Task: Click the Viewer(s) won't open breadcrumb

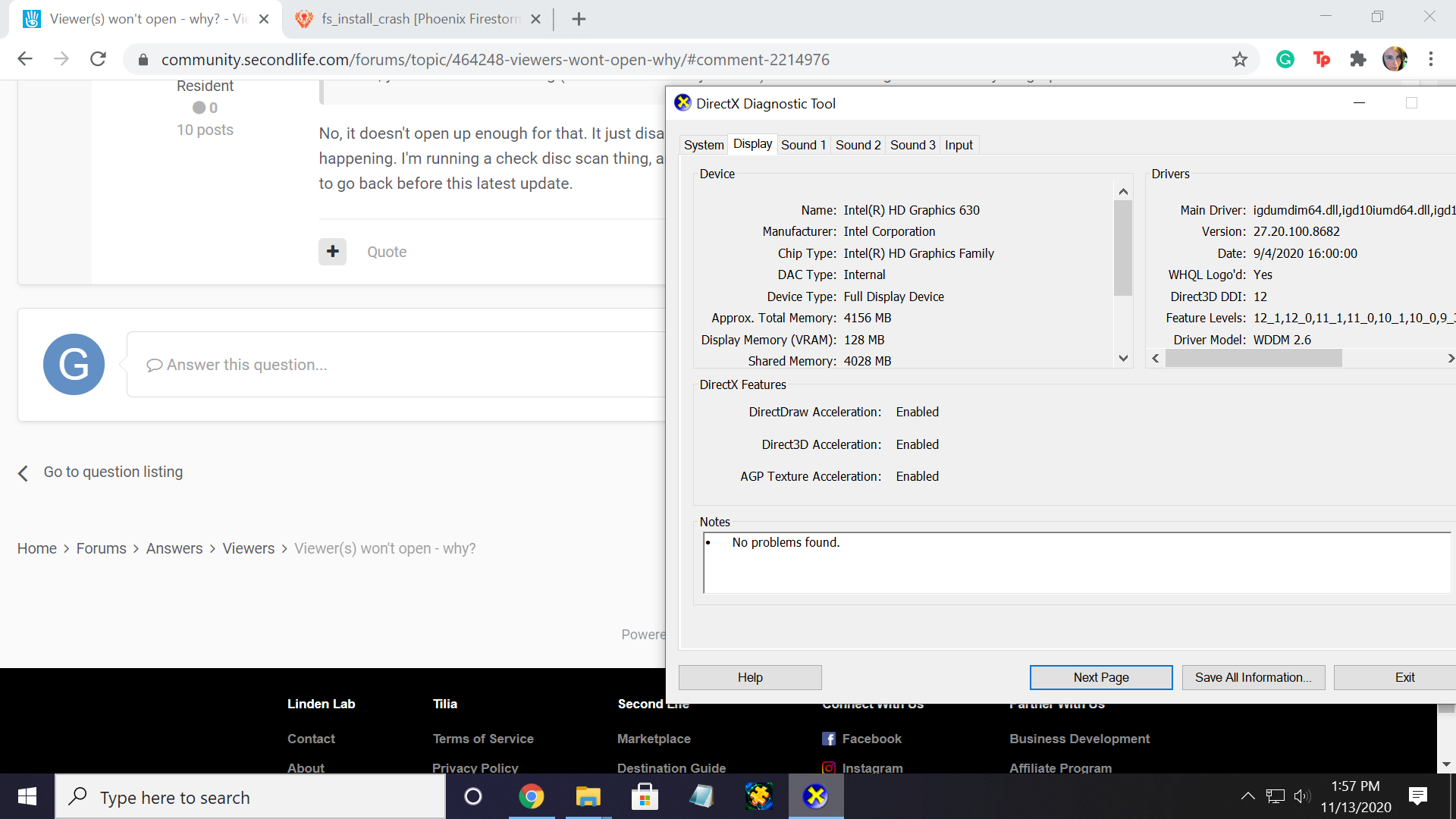Action: click(x=384, y=548)
